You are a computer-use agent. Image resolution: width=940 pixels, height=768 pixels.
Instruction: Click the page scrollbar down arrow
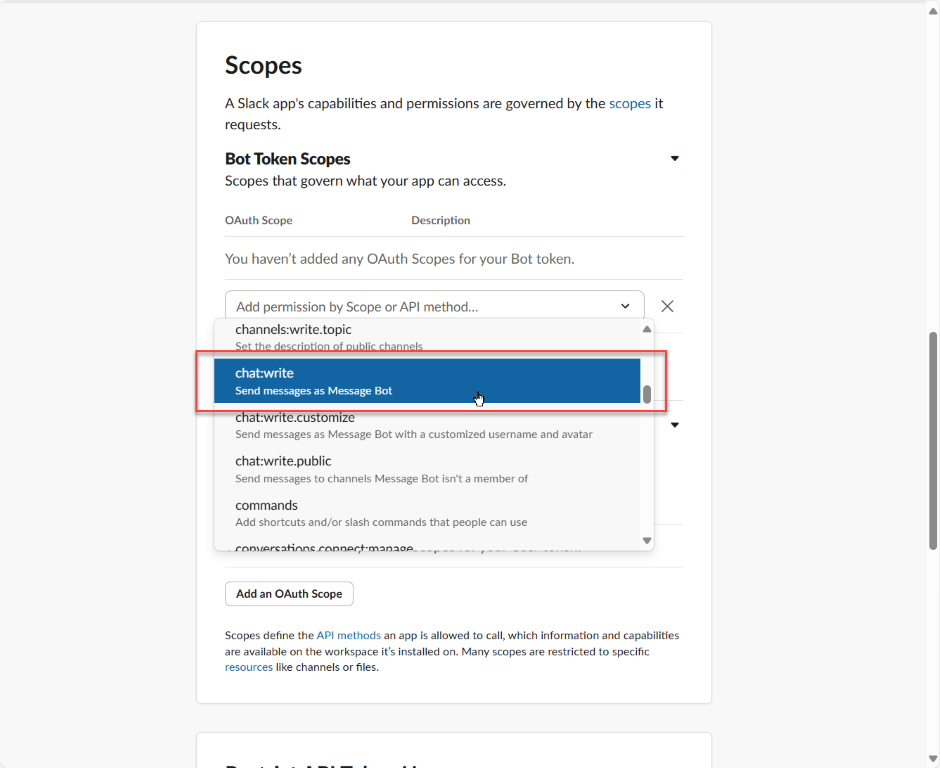pyautogui.click(x=933, y=758)
